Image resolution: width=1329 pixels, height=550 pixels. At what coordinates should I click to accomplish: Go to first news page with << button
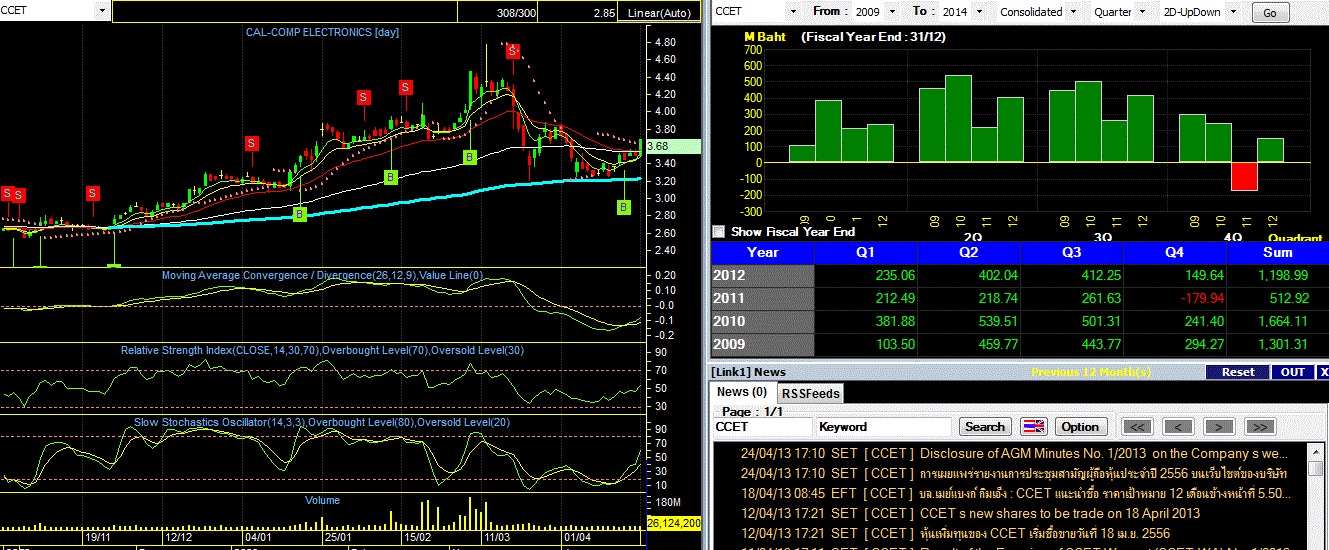pos(1136,427)
